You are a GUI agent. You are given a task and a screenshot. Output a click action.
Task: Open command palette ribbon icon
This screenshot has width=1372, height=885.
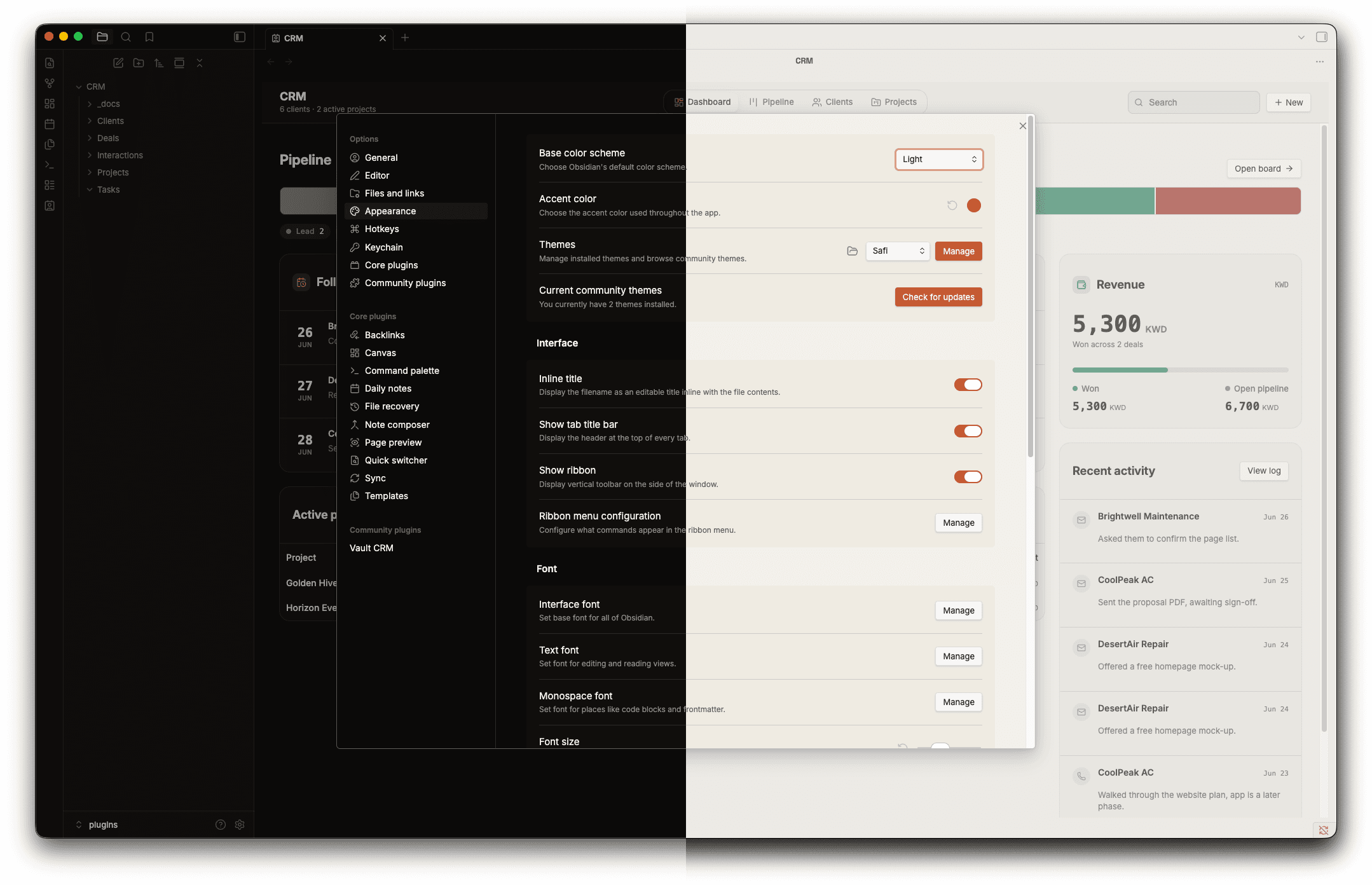50,165
